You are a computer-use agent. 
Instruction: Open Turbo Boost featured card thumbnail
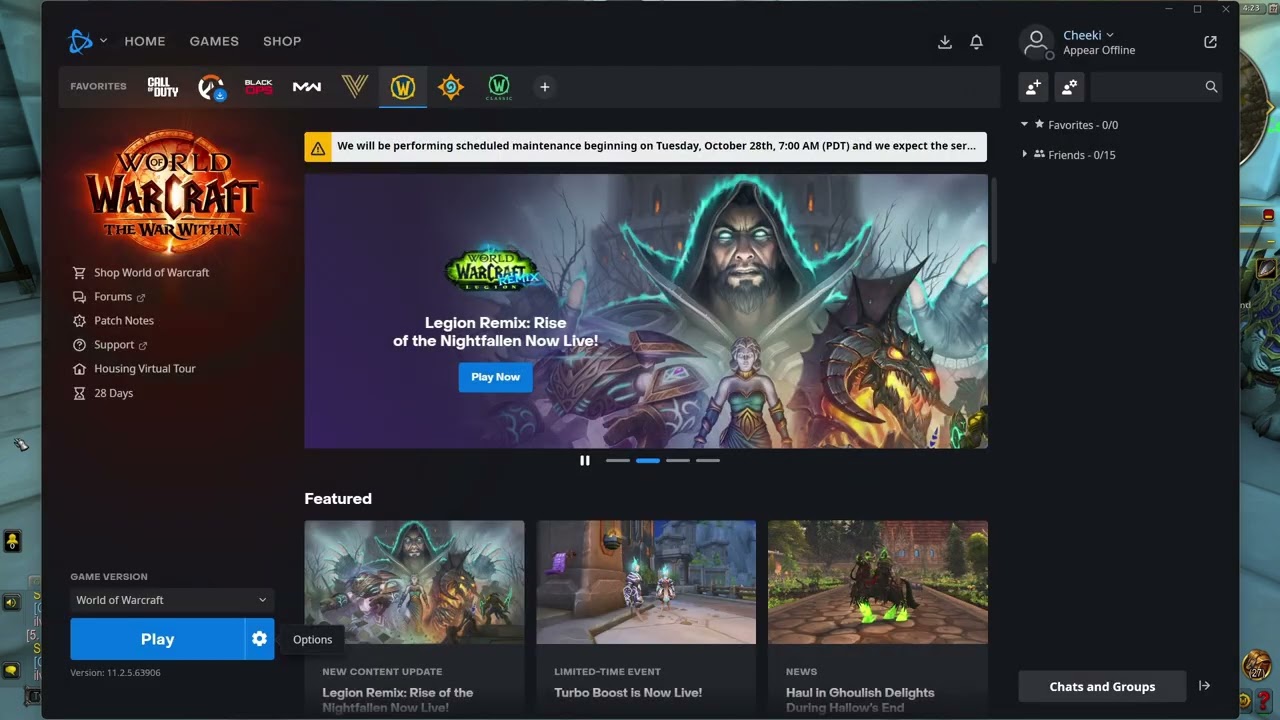646,582
